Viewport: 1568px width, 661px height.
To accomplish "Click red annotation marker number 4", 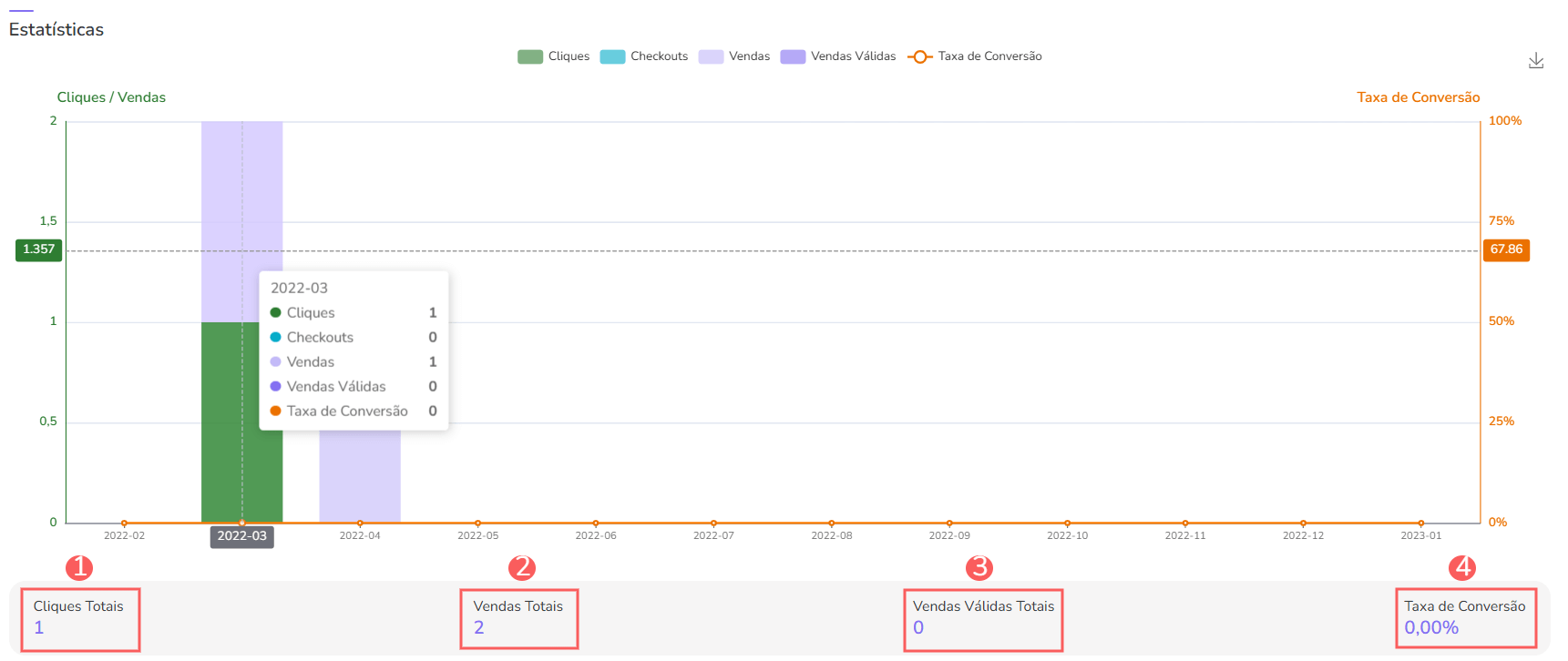I will (x=1462, y=568).
